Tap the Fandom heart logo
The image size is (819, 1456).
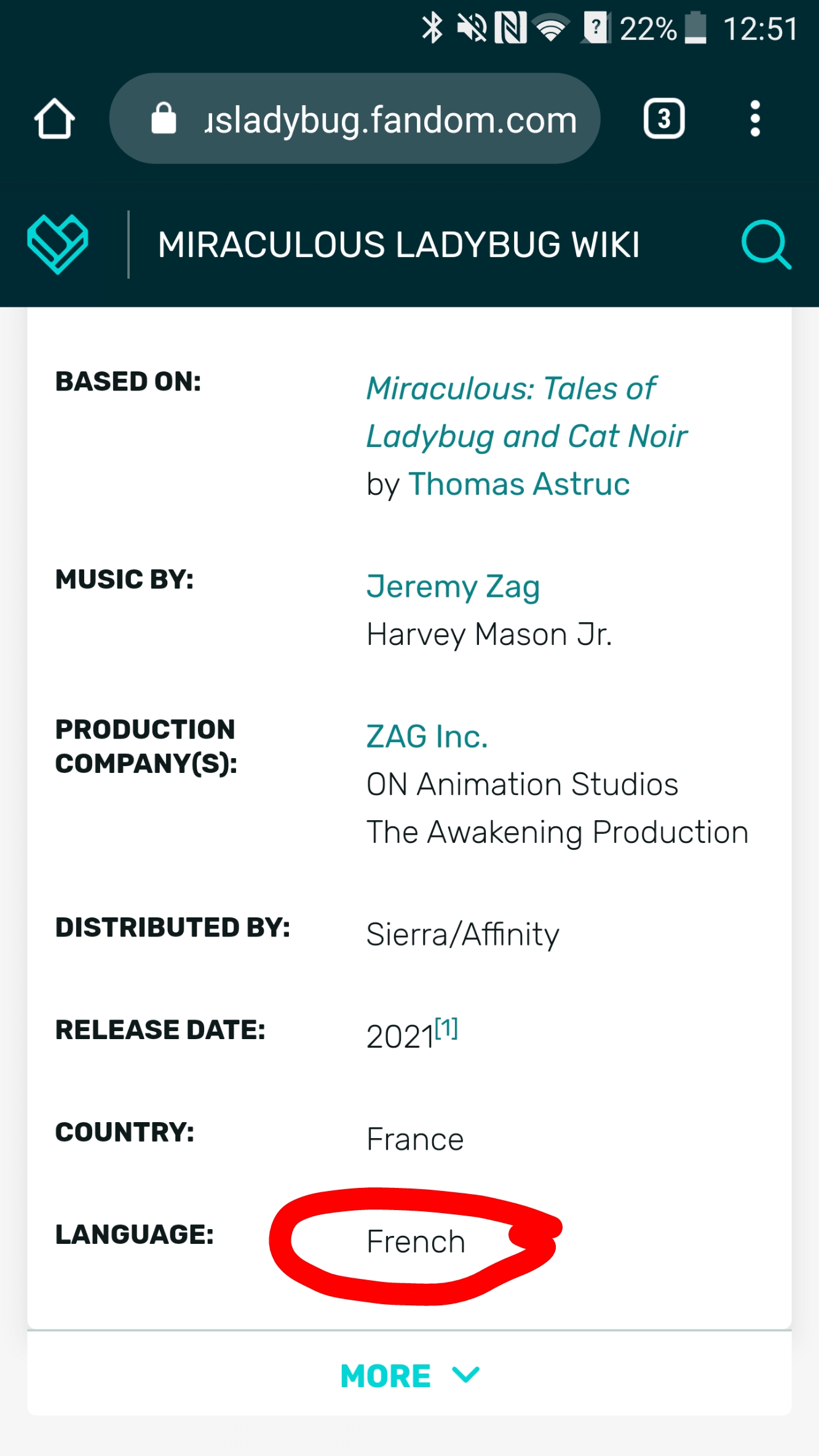[x=58, y=244]
